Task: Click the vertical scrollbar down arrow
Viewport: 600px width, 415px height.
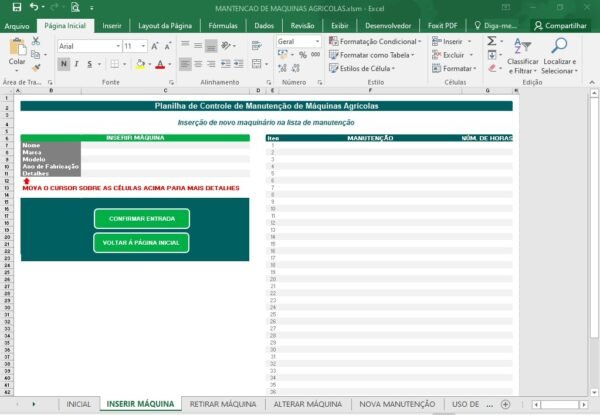Action: coord(594,392)
